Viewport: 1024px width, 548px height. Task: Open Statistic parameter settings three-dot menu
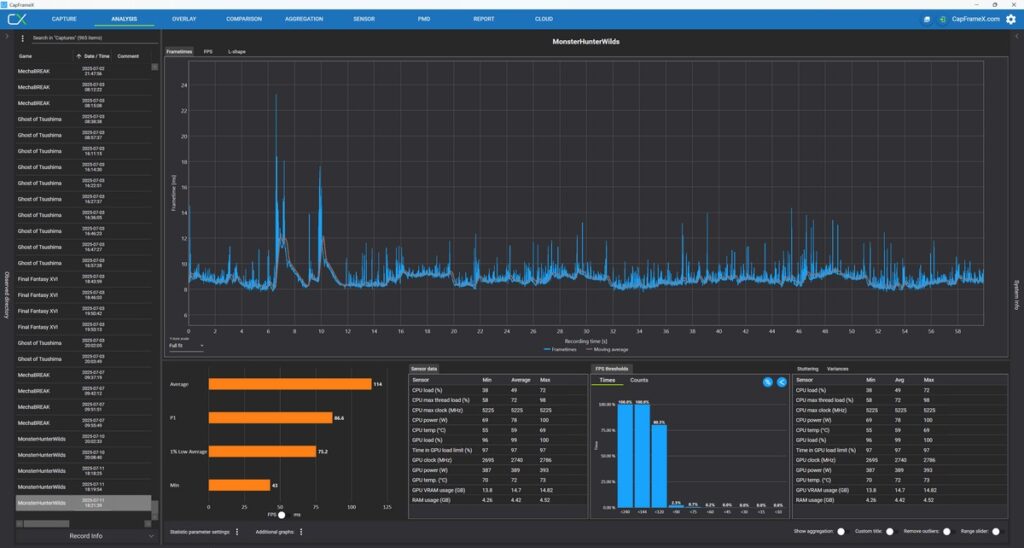tap(237, 532)
